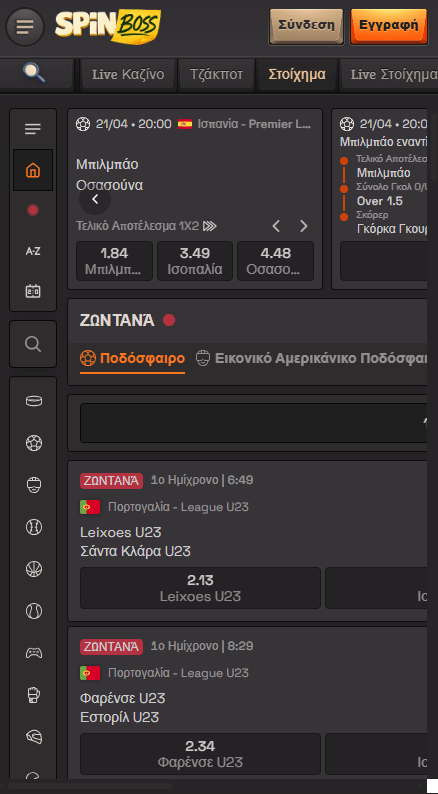438x794 pixels.
Task: Click the Σύνδεση login button
Action: pos(306,25)
